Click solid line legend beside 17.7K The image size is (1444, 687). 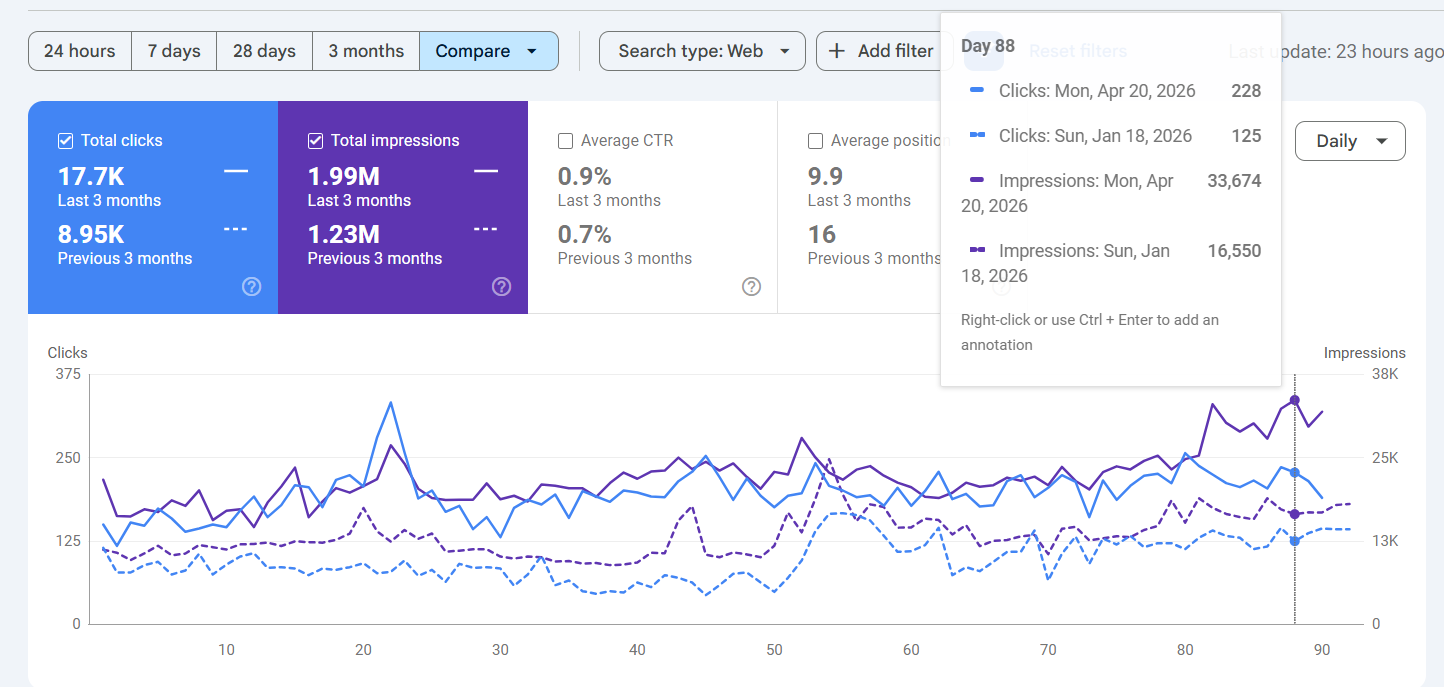click(236, 172)
